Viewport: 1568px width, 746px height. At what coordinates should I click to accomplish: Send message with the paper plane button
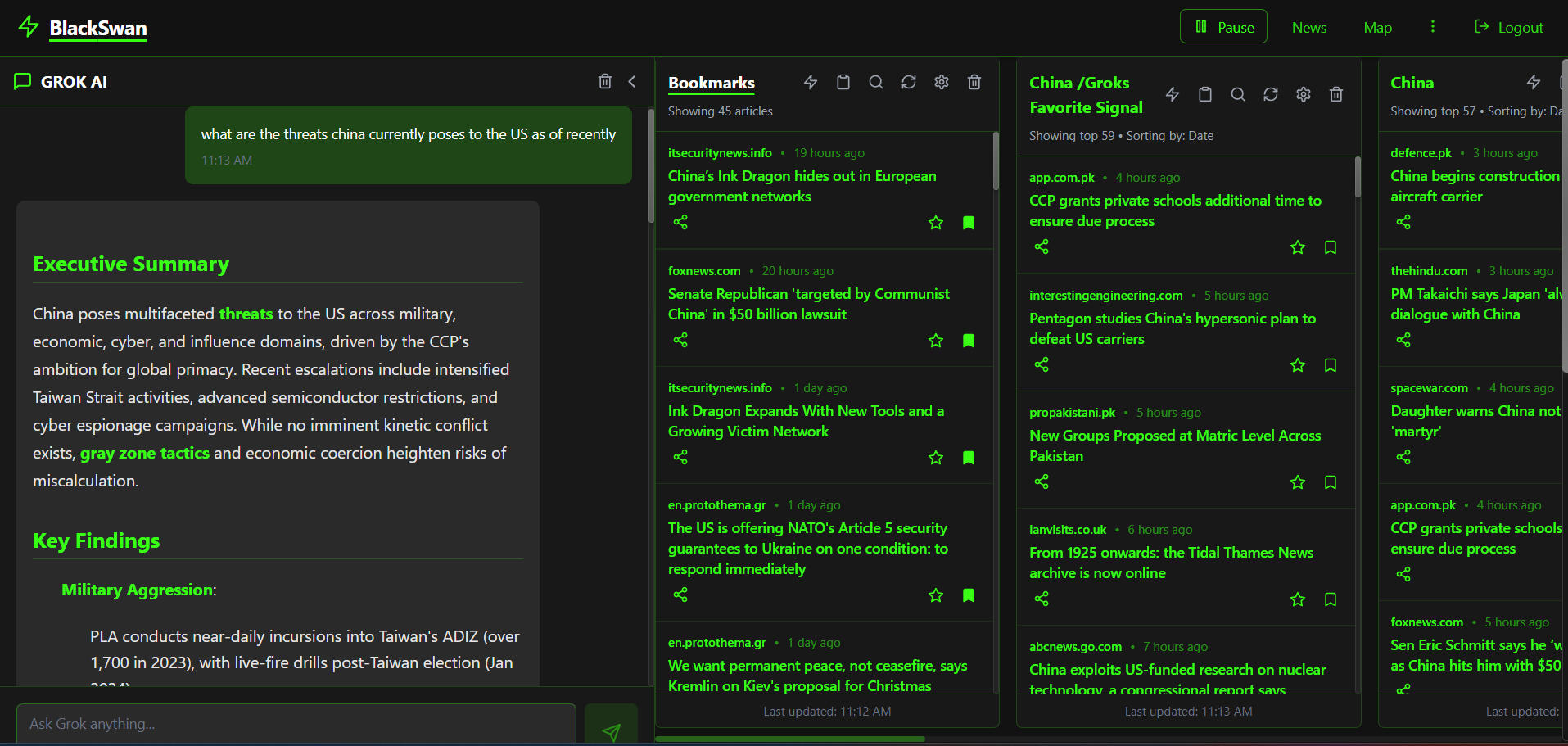[611, 728]
